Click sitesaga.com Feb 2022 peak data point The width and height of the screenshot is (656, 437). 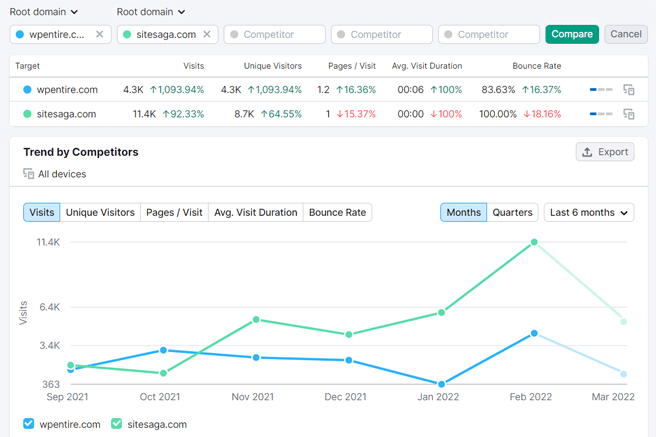pos(534,242)
